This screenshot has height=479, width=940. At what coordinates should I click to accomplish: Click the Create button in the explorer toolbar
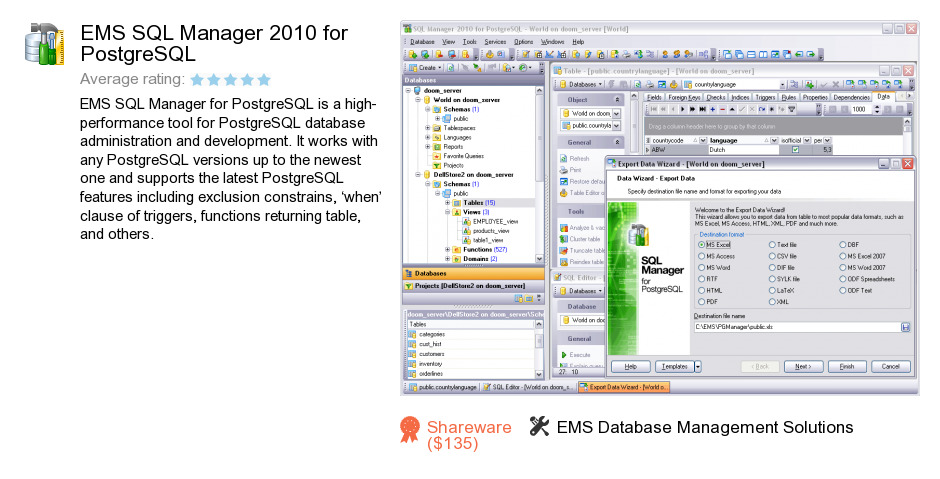click(426, 68)
